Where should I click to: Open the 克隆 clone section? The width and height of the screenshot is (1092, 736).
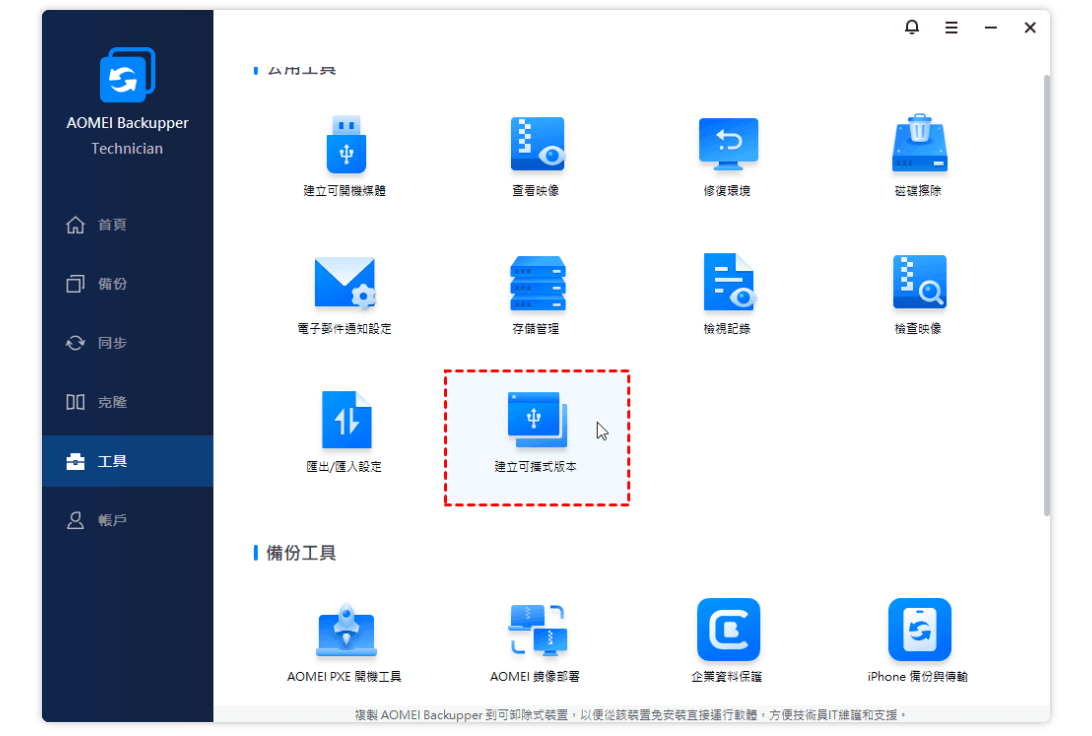point(127,402)
